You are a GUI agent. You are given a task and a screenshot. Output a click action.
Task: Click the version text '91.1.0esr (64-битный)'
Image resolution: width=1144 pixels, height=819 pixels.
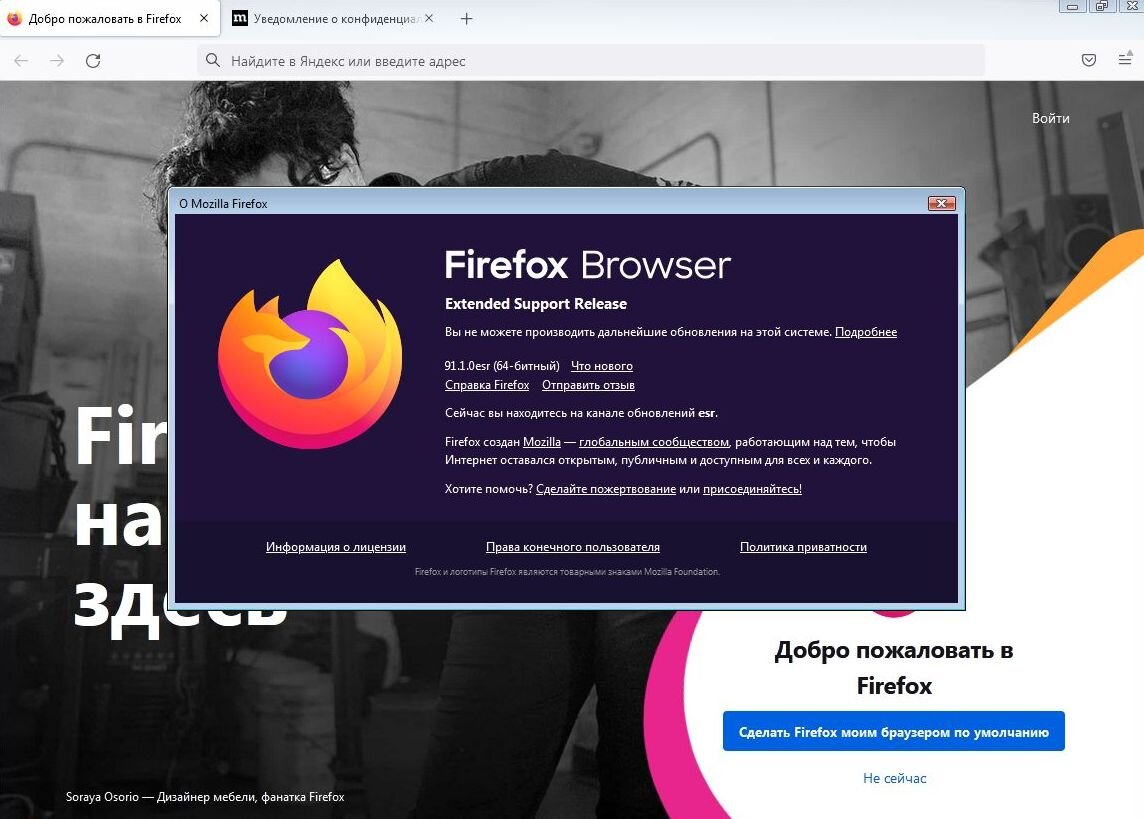pos(502,366)
